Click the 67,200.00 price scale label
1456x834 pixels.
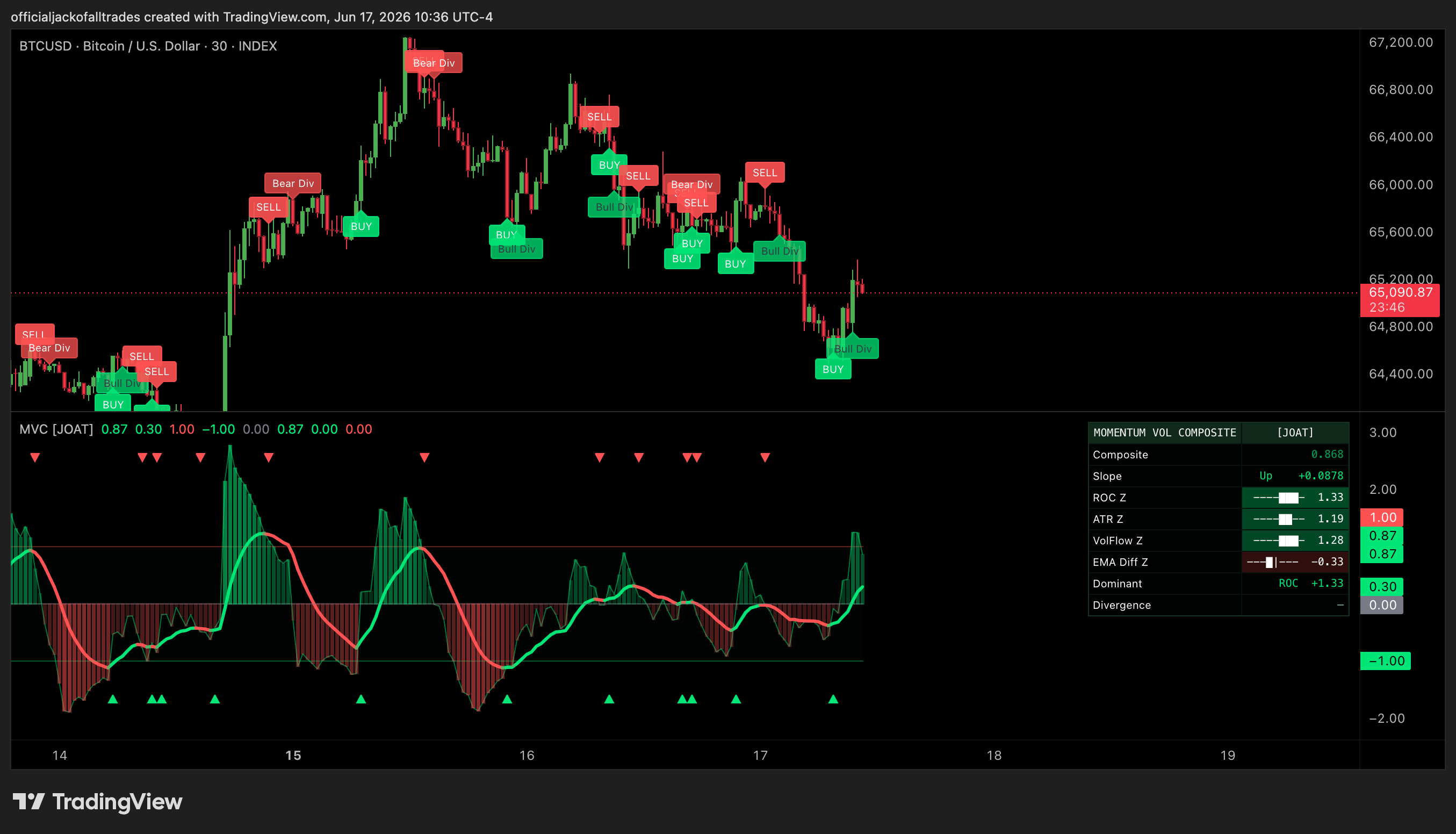(1401, 42)
